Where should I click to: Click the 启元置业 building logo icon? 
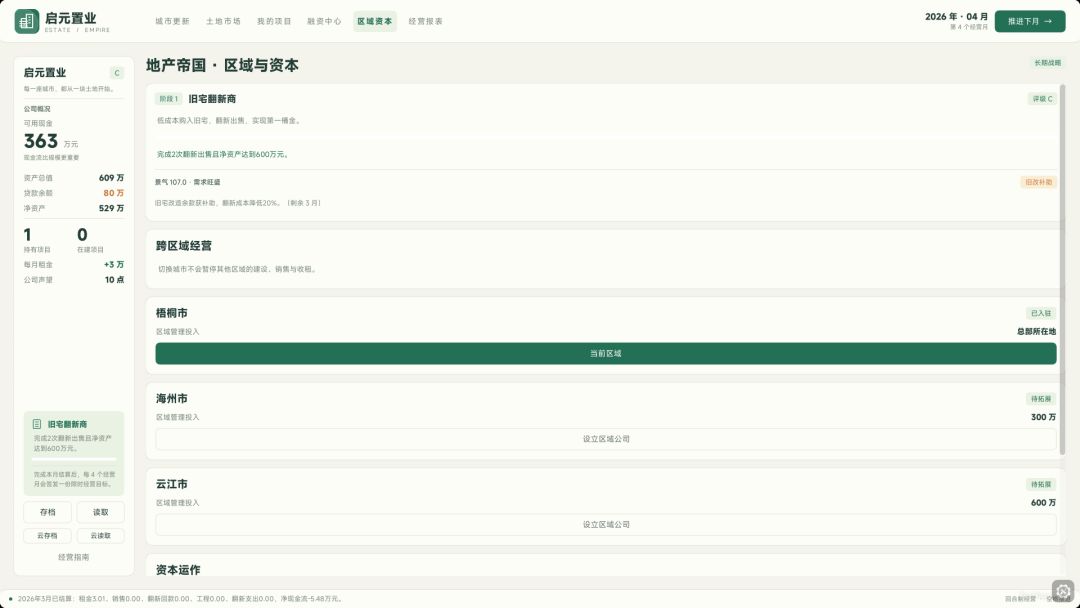(x=27, y=21)
